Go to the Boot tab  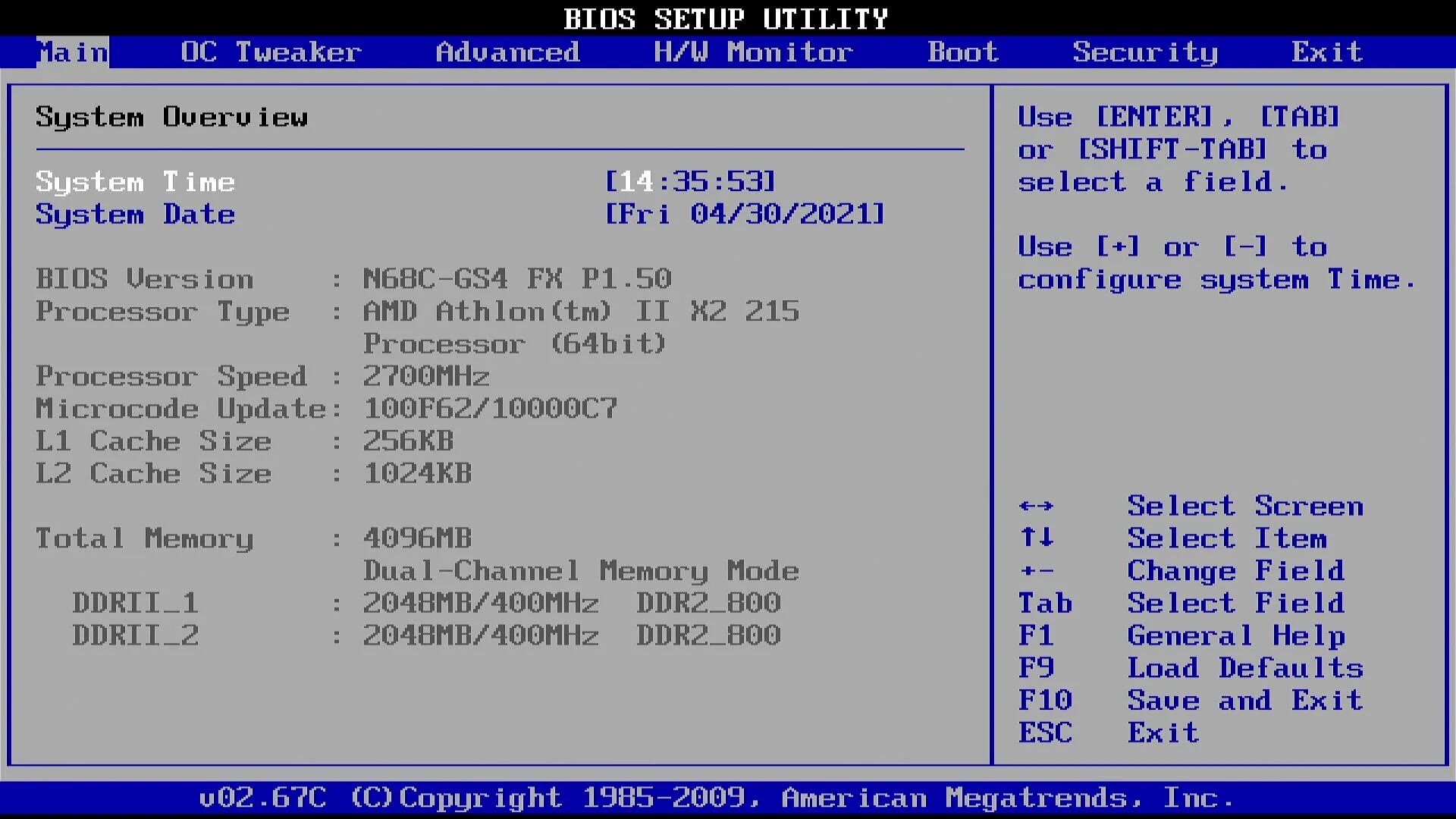[962, 52]
